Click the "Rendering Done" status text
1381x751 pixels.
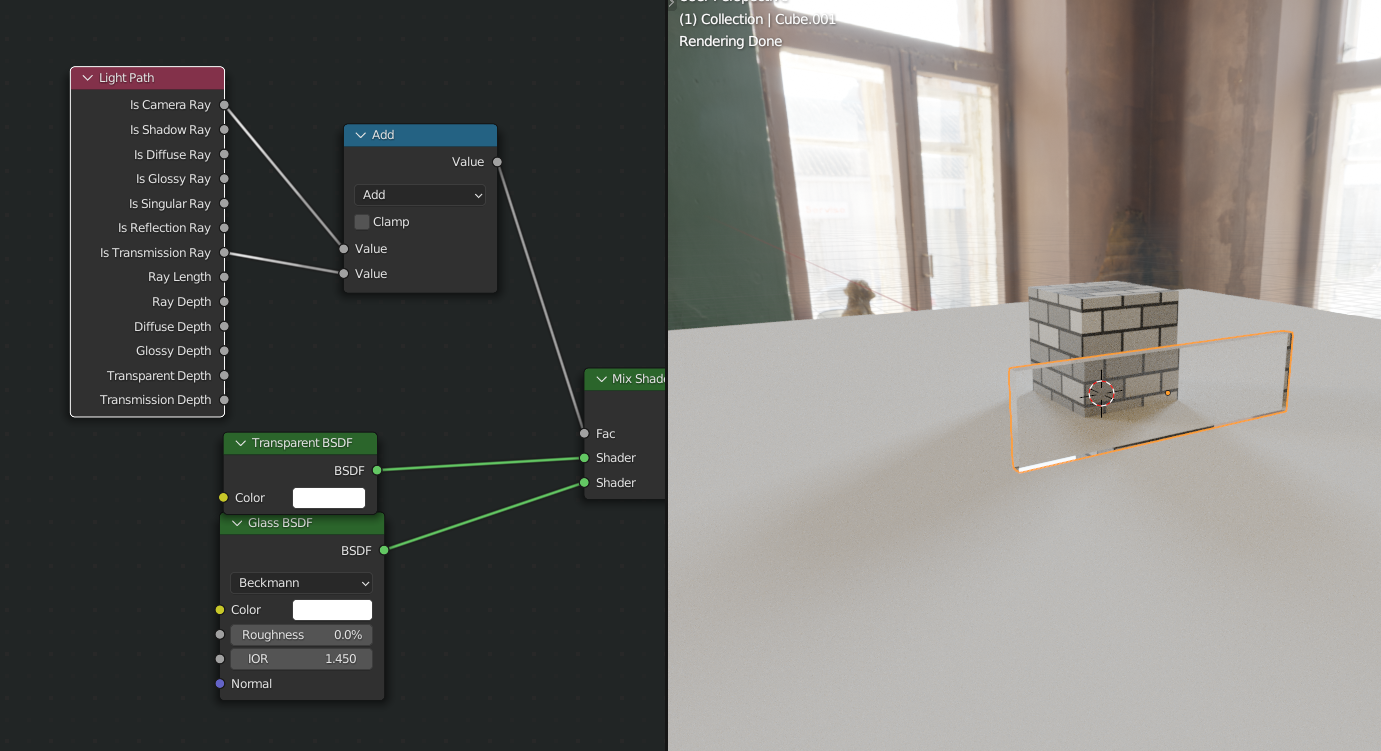730,41
